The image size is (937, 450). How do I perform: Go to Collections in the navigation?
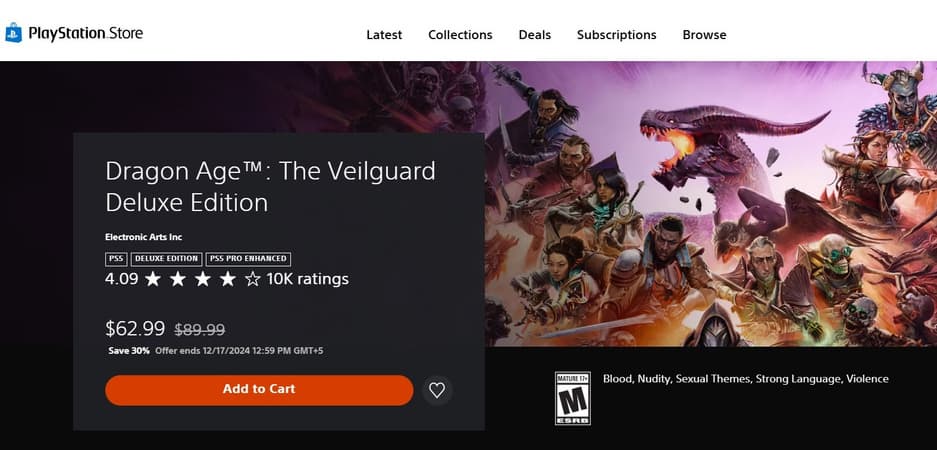460,34
